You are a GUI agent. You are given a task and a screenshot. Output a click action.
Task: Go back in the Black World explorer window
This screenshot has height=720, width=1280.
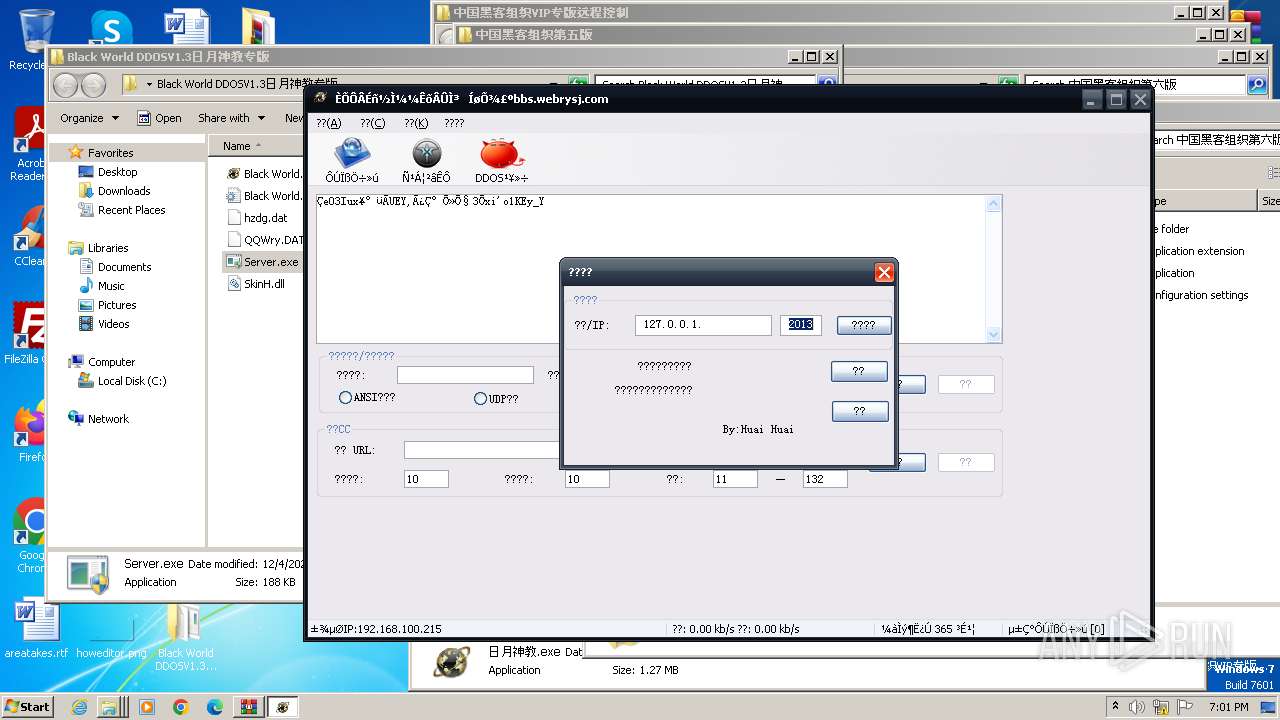click(x=66, y=85)
